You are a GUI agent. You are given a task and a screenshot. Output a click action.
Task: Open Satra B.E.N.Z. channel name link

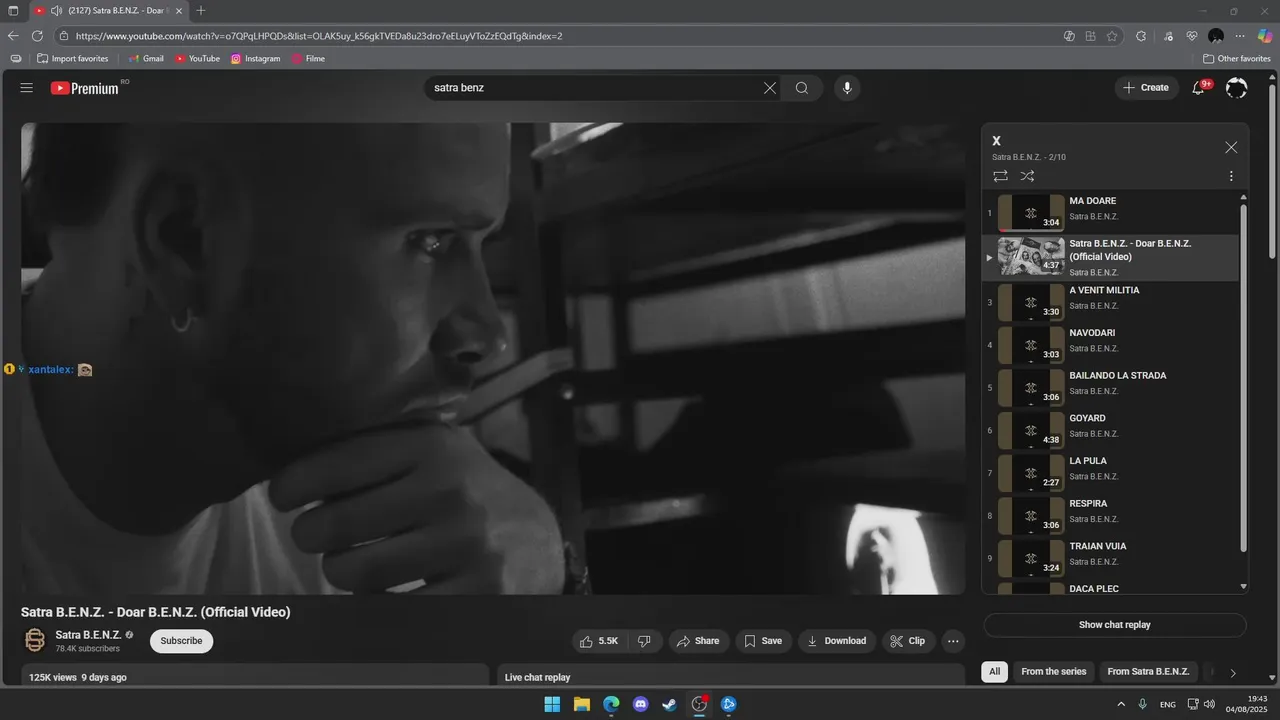click(x=88, y=634)
